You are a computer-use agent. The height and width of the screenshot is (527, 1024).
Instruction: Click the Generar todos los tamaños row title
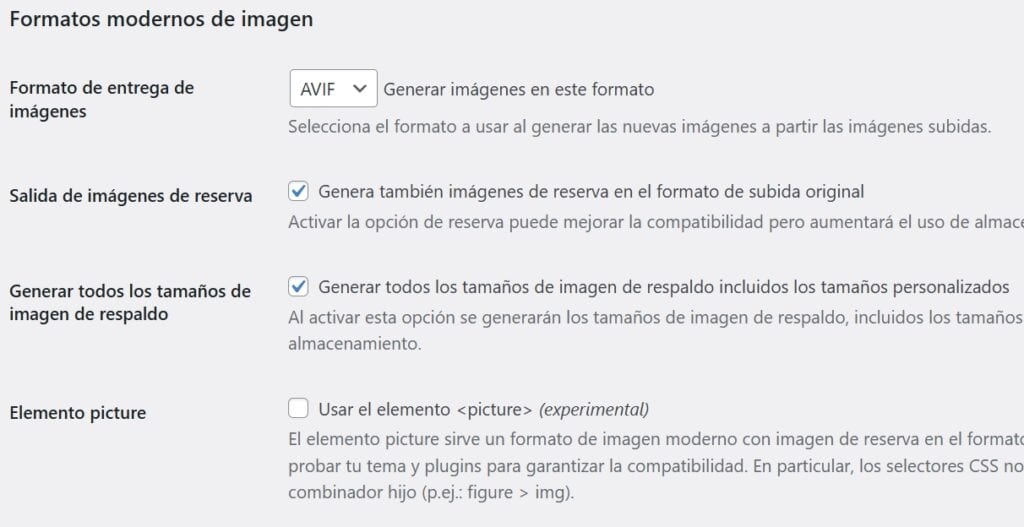[130, 302]
